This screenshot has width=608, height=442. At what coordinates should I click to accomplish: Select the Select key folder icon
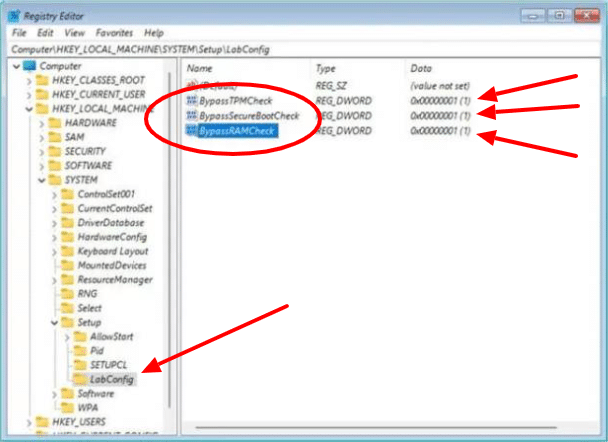67,308
